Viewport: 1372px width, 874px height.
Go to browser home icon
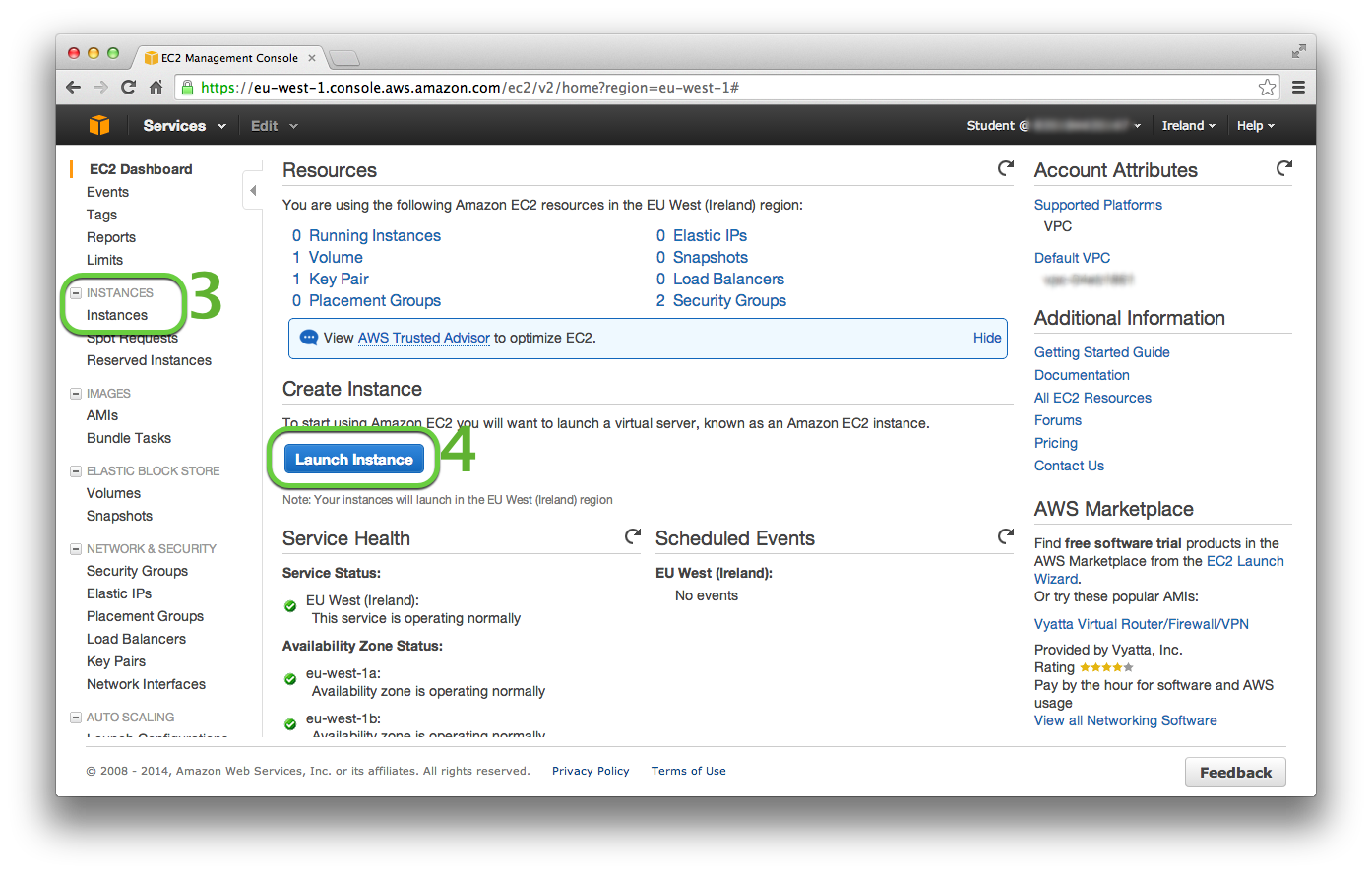156,88
